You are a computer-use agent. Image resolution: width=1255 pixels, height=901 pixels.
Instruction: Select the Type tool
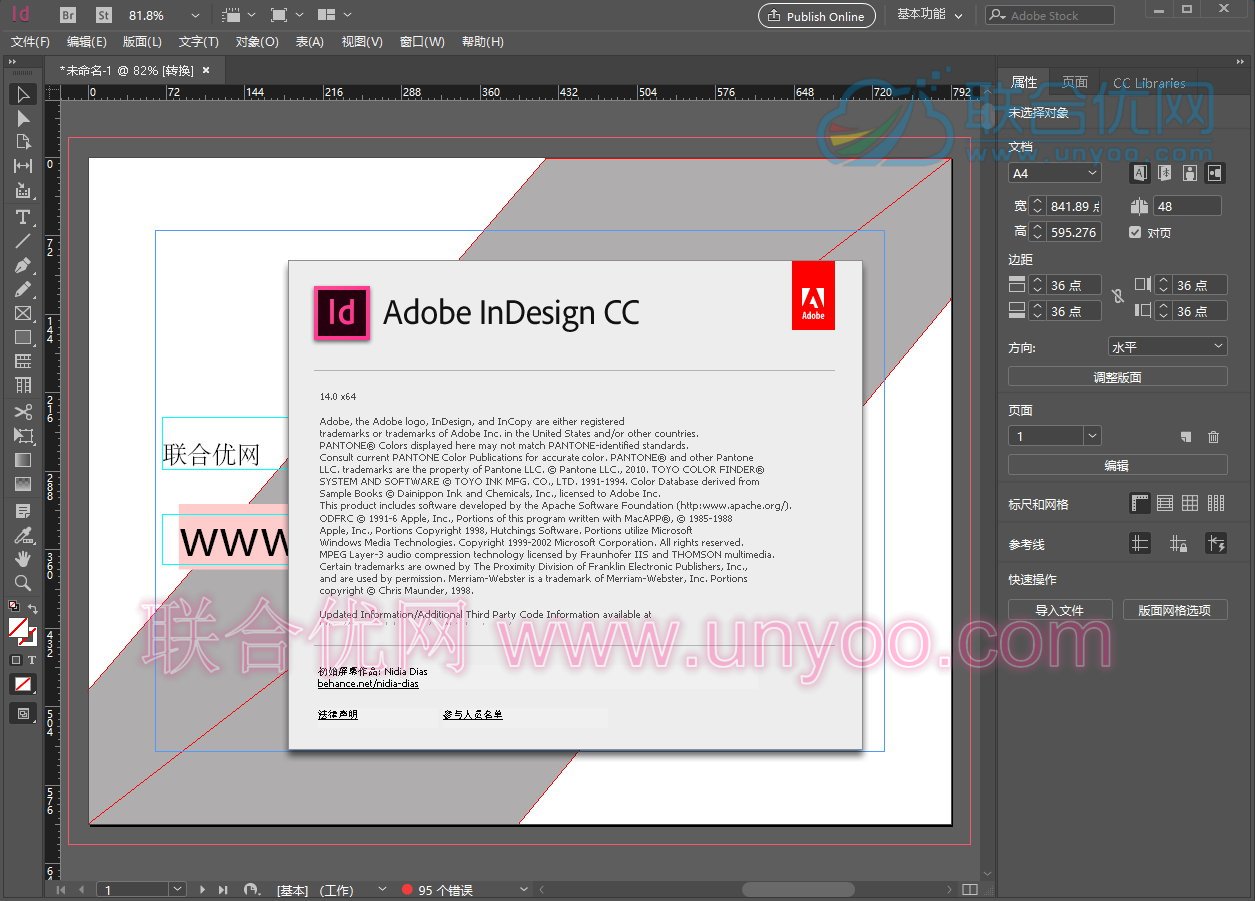[x=23, y=217]
